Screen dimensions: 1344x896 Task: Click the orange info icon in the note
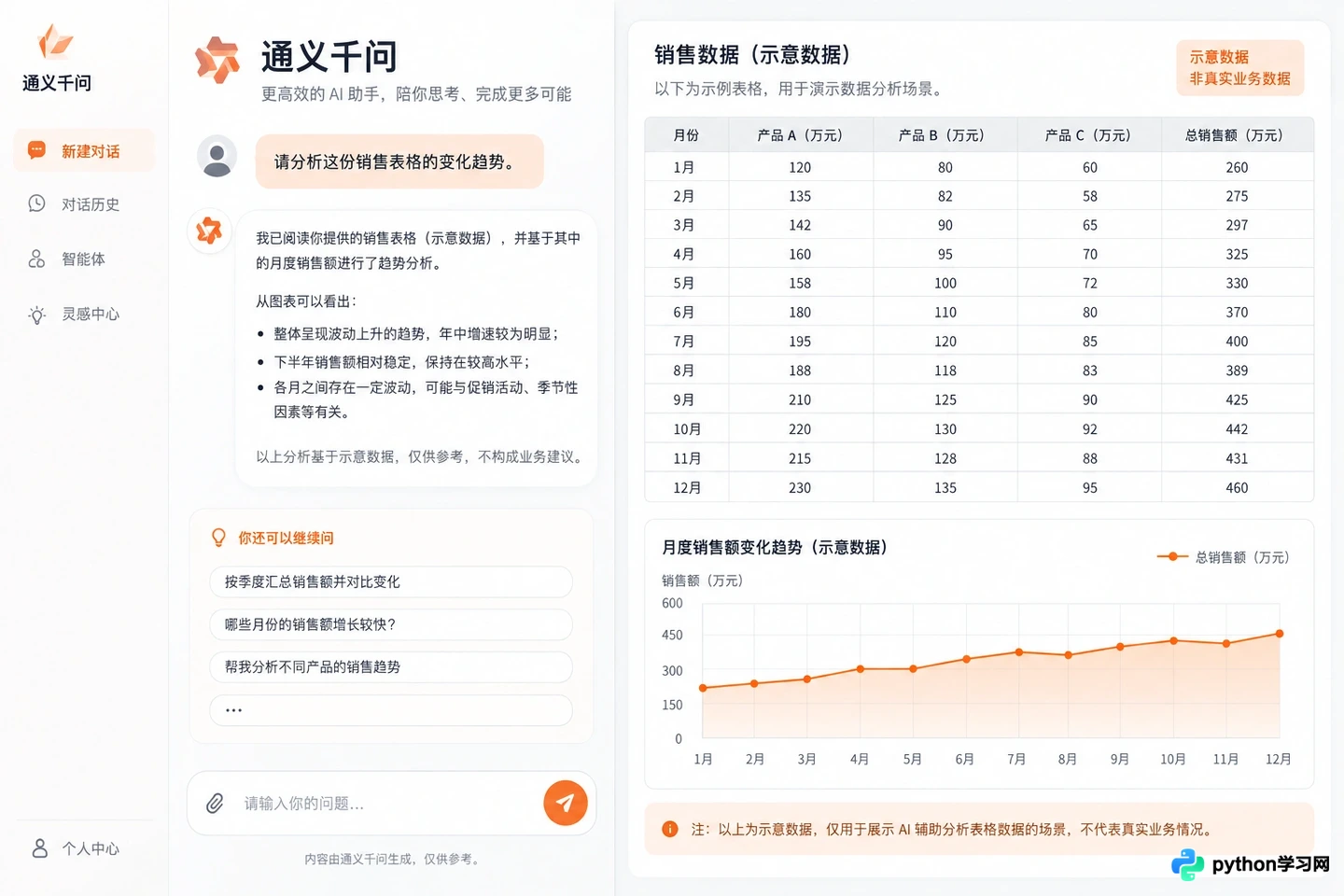pyautogui.click(x=669, y=829)
